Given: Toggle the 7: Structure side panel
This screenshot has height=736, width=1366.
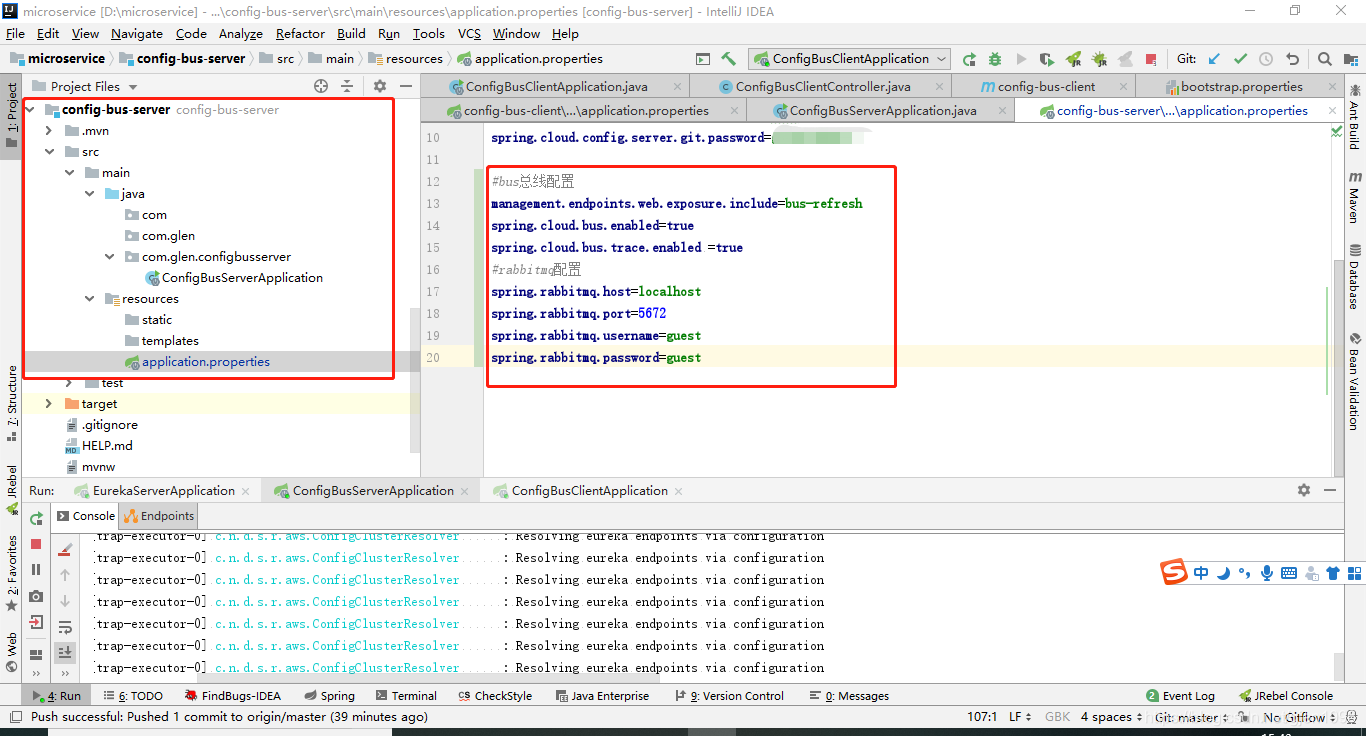Looking at the screenshot, I should [11, 404].
